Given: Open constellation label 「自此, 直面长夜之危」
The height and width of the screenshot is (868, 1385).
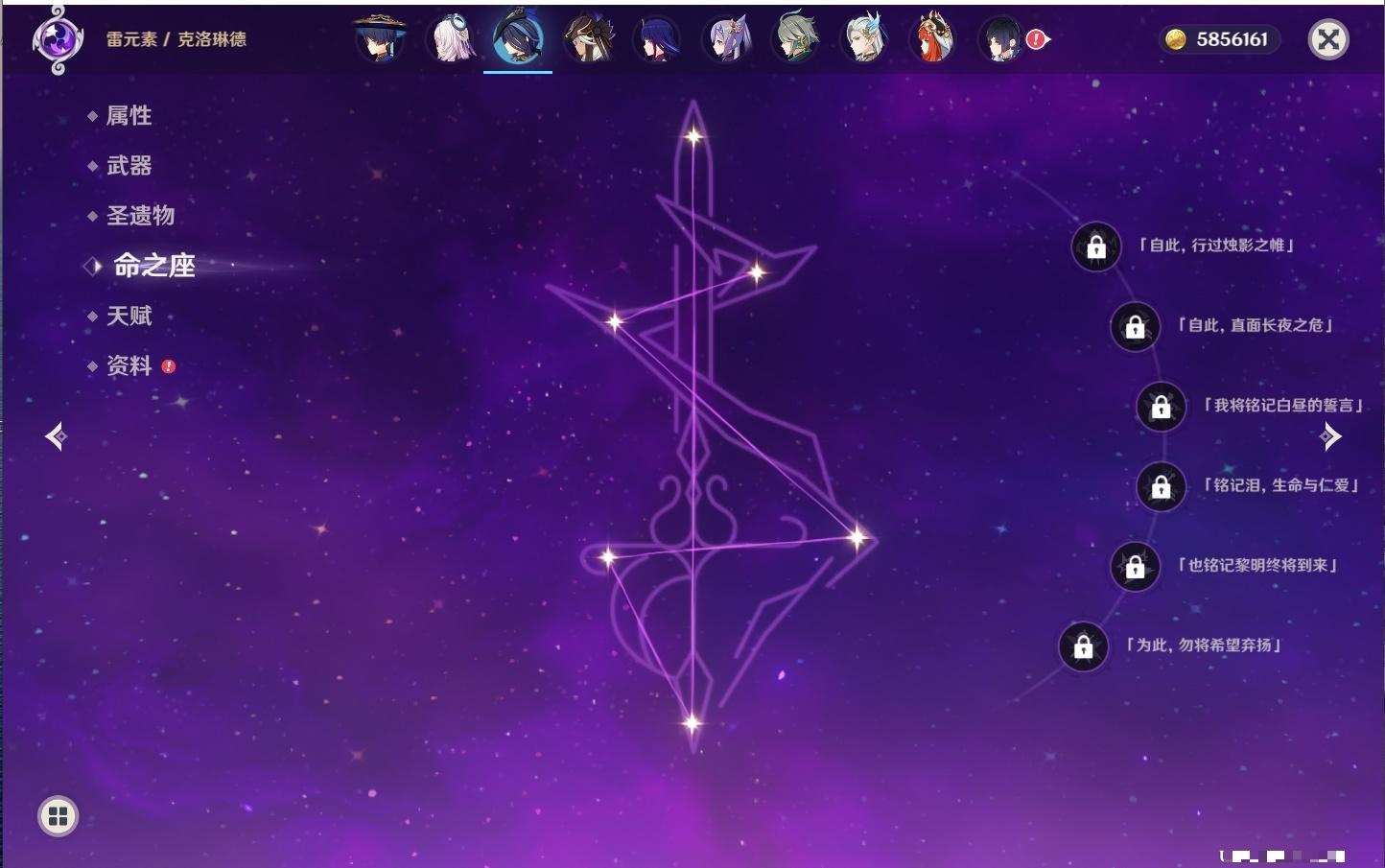Looking at the screenshot, I should tap(1256, 325).
